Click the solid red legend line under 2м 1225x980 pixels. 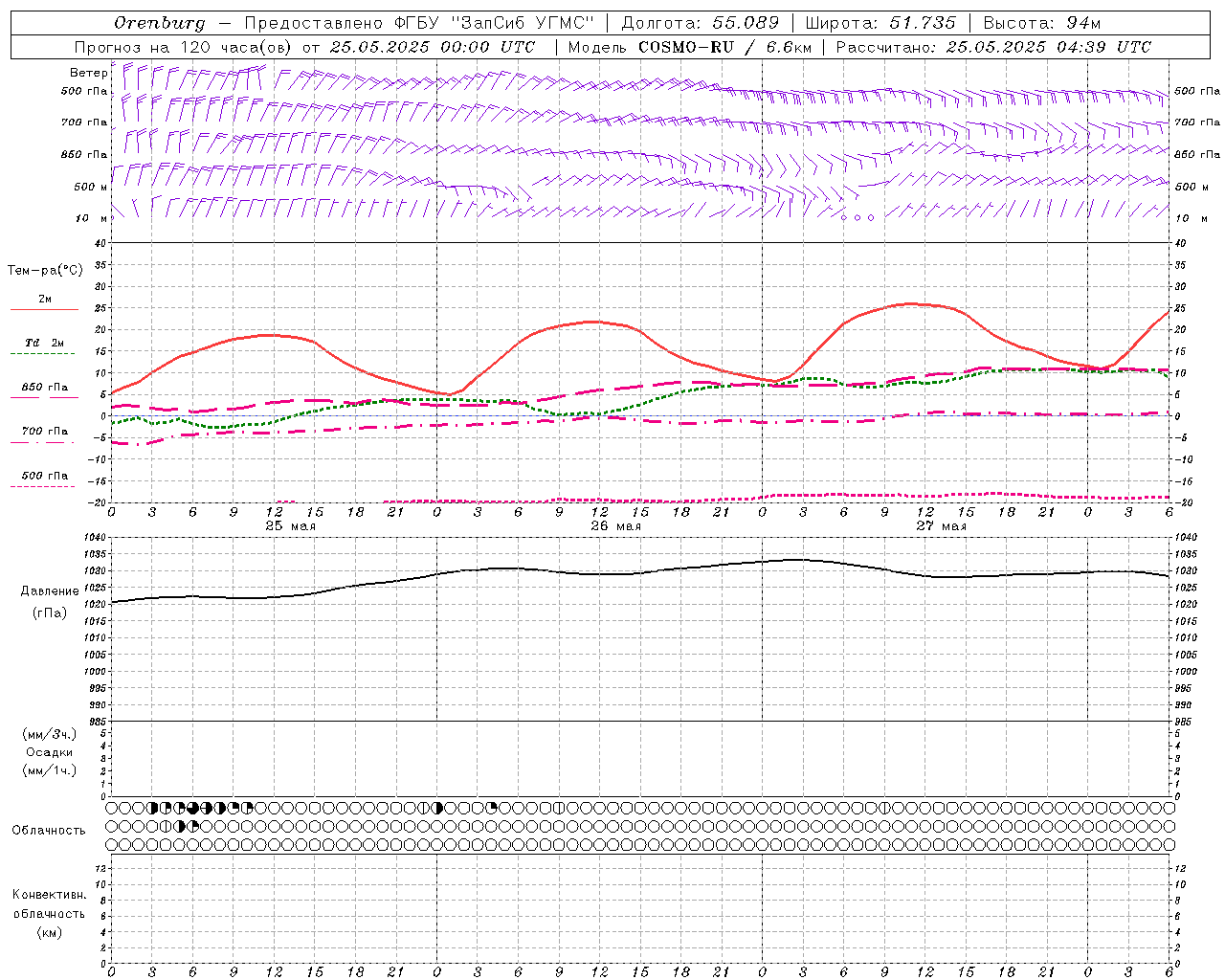click(44, 310)
